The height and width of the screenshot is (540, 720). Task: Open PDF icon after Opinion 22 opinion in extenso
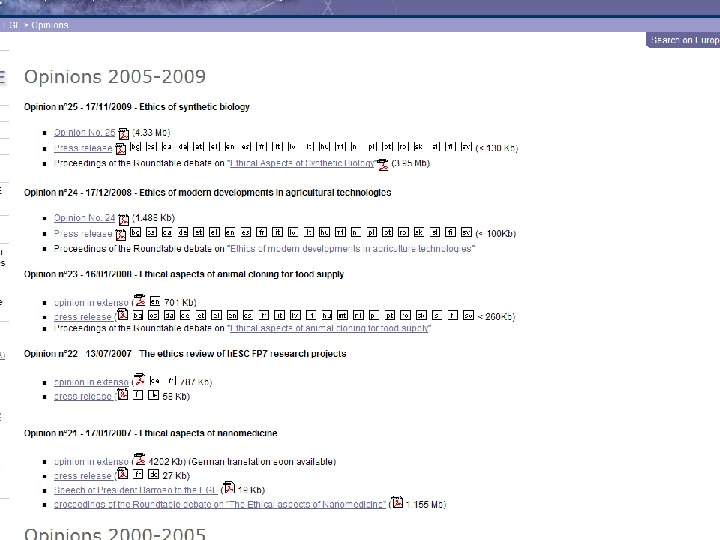(140, 380)
